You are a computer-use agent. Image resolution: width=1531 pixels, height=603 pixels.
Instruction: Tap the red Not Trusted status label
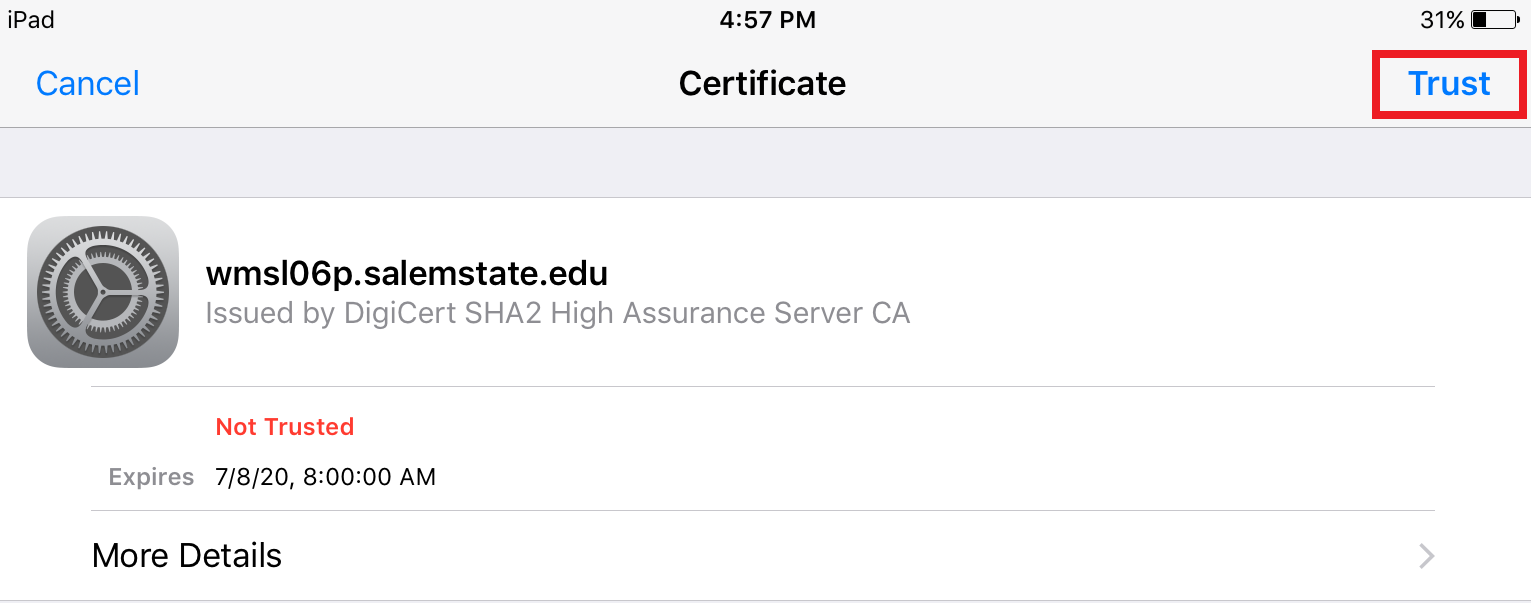tap(285, 427)
